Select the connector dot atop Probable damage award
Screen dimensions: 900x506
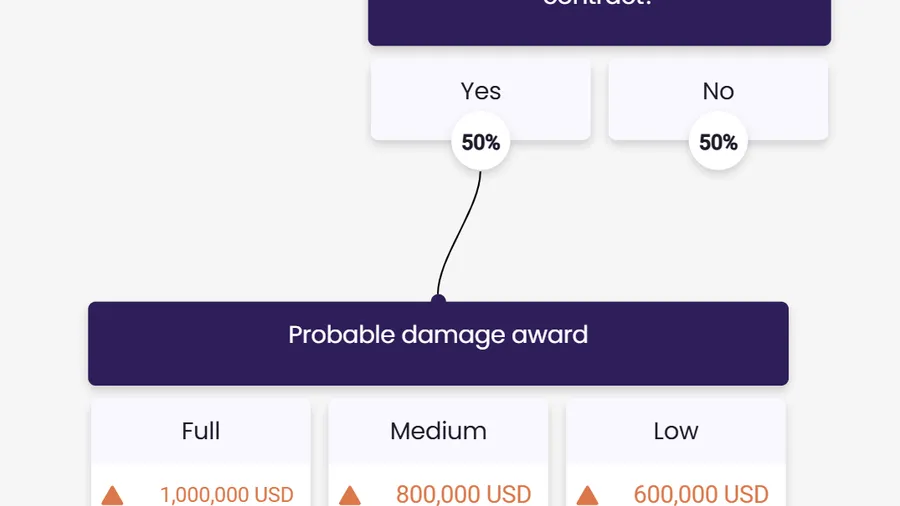[x=439, y=299]
